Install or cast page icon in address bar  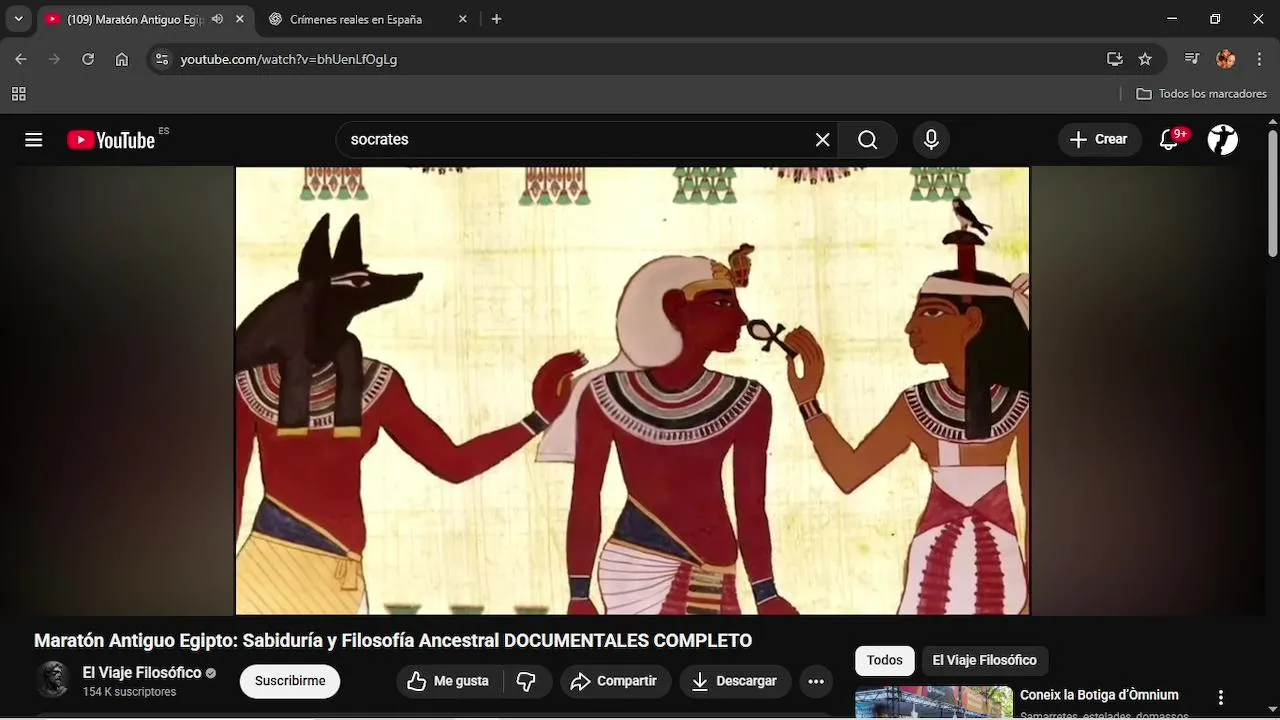(x=1115, y=59)
